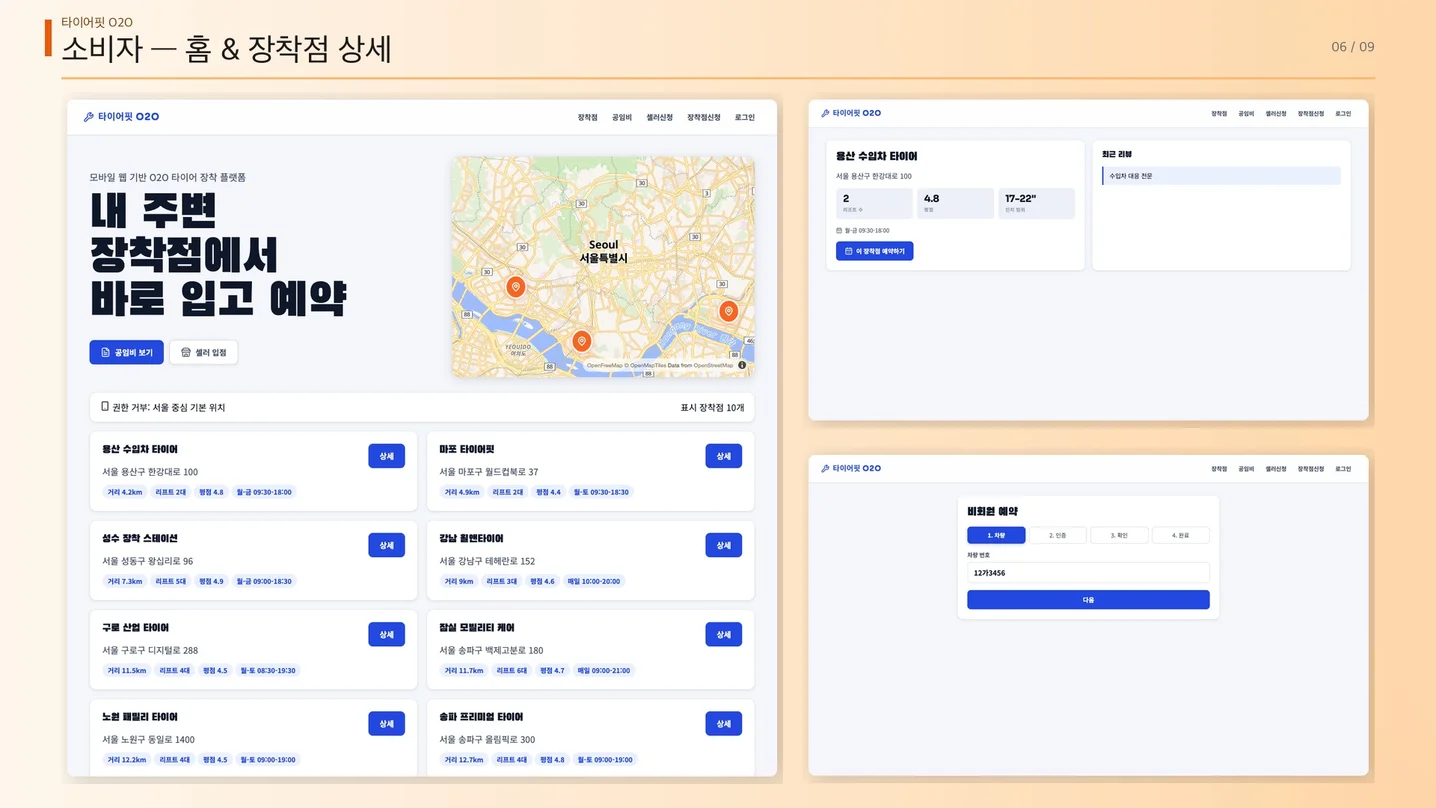Click the phone icon beside 권한 거부
The image size is (1436, 808).
tap(105, 407)
